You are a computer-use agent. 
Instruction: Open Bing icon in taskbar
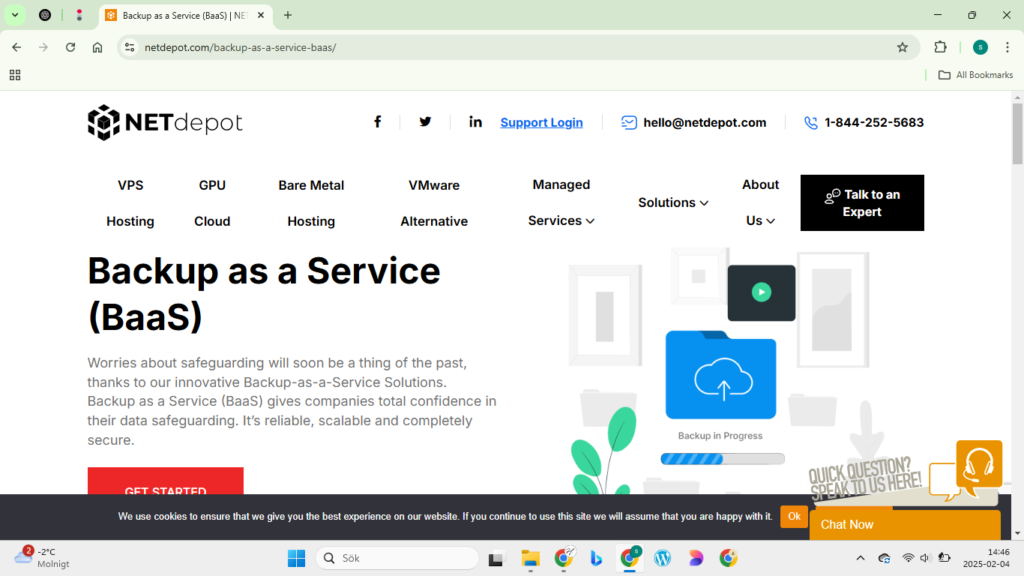pyautogui.click(x=596, y=558)
